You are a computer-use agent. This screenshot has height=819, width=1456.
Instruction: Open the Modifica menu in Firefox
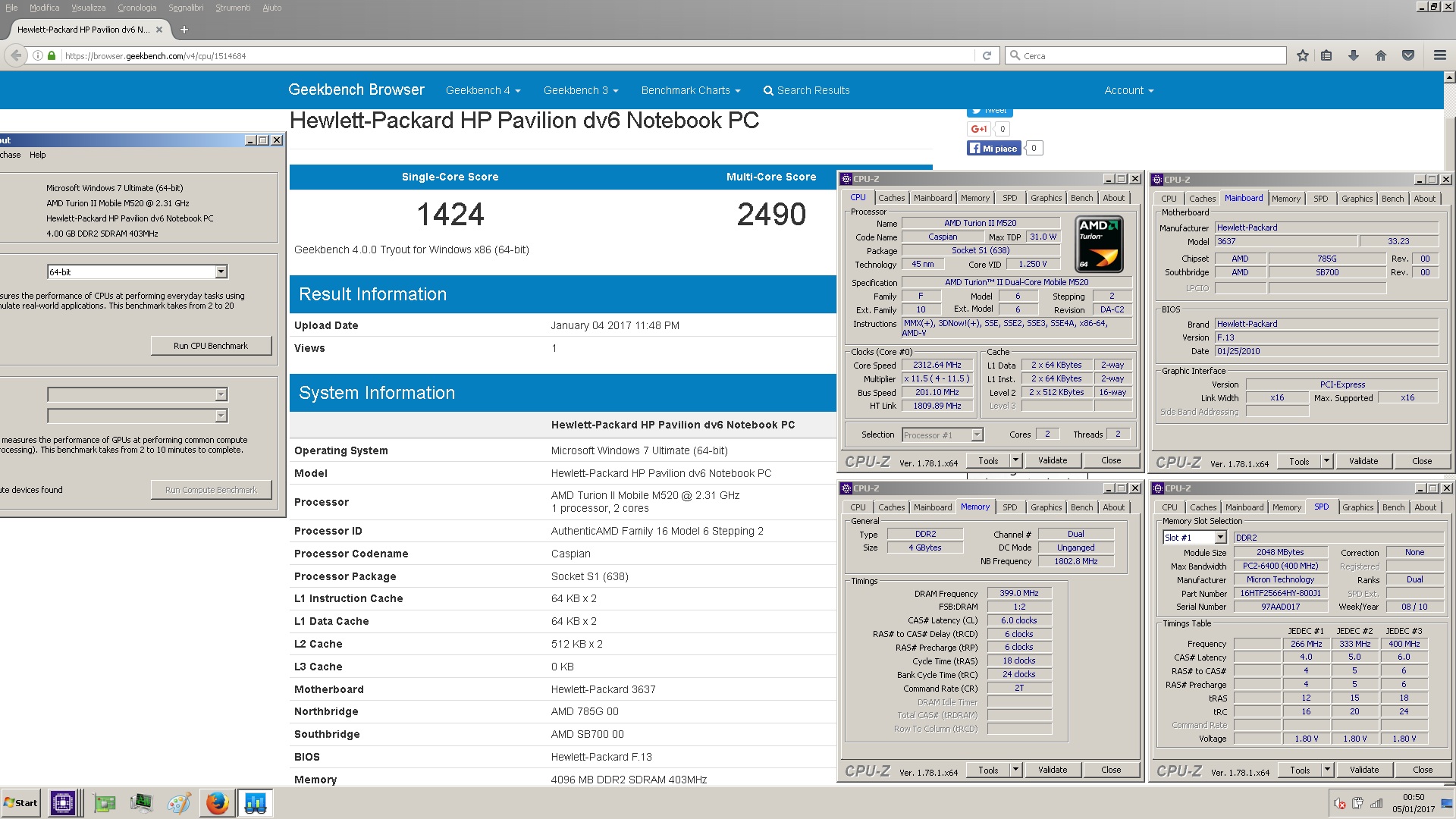[45, 8]
